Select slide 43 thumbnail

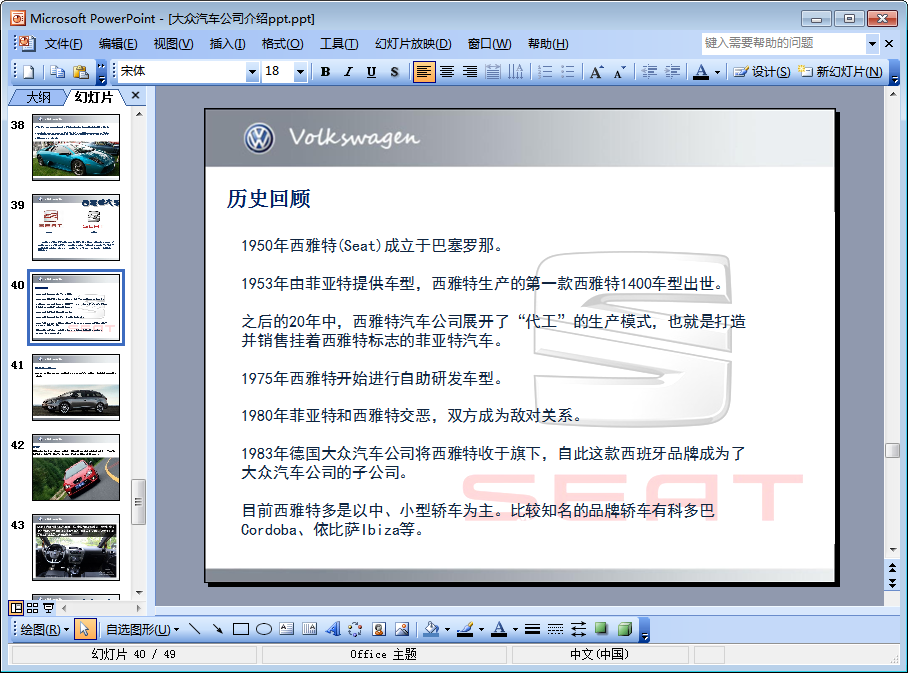tap(76, 547)
